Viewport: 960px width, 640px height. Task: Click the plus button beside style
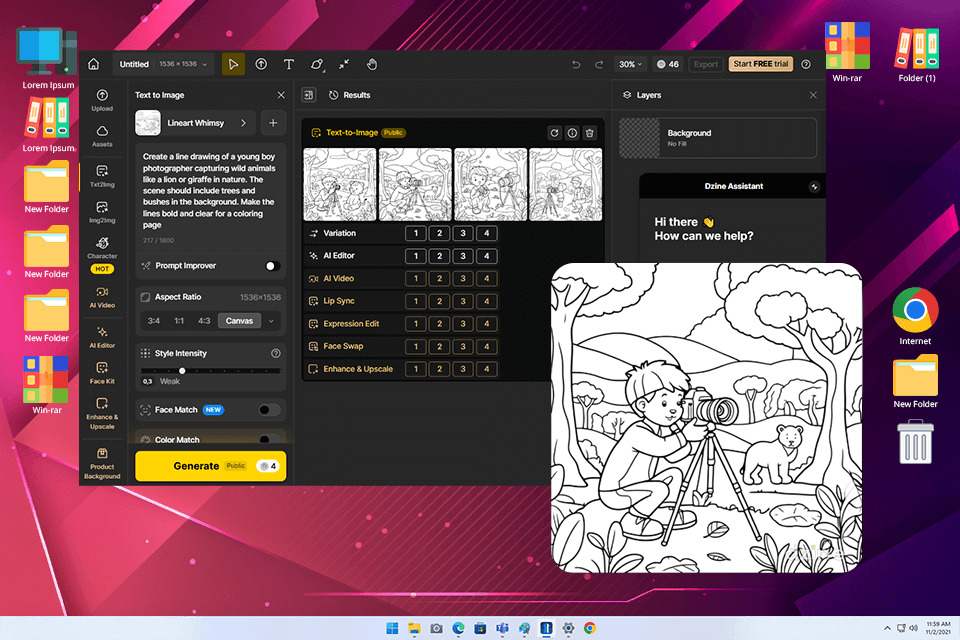pos(273,123)
